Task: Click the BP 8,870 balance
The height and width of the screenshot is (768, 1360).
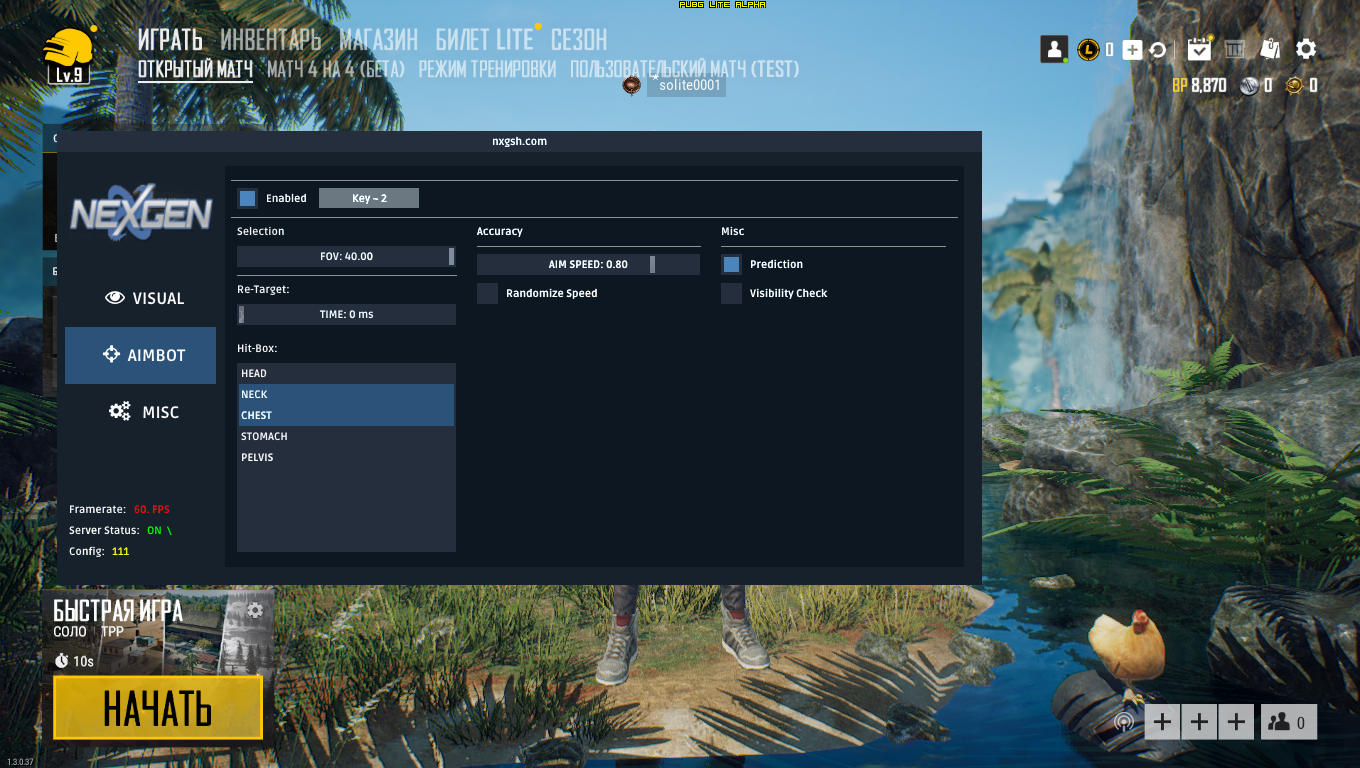Action: point(1199,86)
